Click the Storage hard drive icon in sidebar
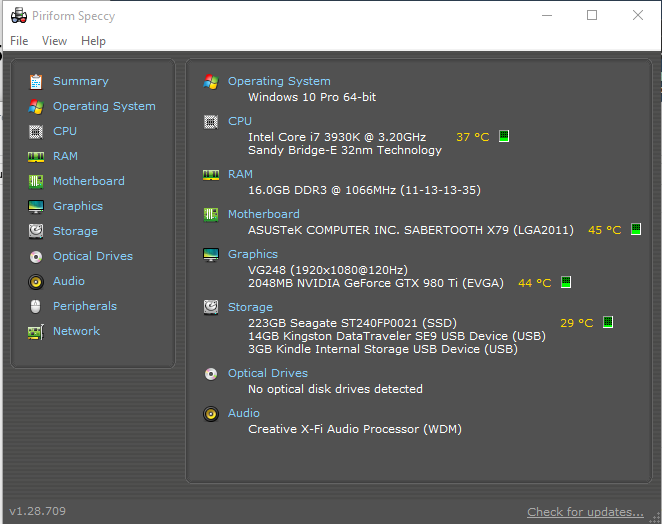 [36, 231]
